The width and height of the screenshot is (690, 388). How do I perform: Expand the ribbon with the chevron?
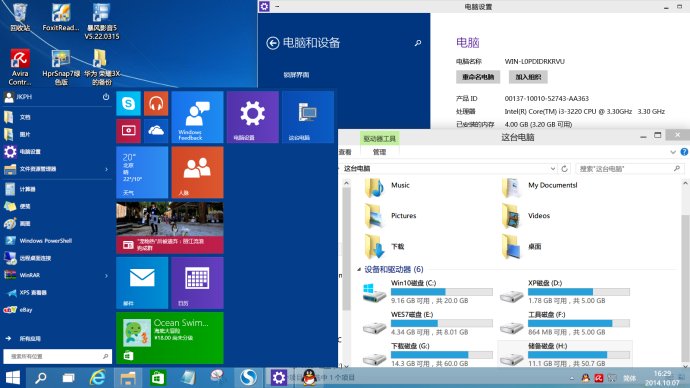pos(673,152)
